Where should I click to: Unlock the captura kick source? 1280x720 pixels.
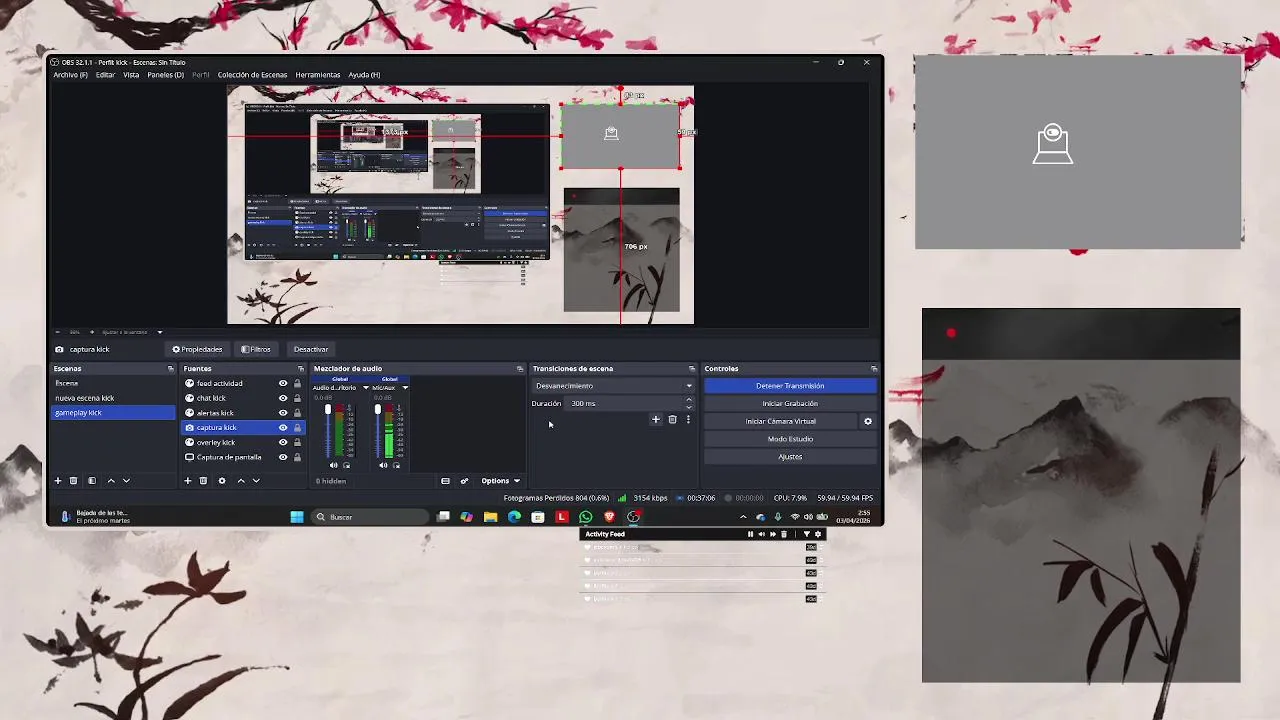coord(297,428)
